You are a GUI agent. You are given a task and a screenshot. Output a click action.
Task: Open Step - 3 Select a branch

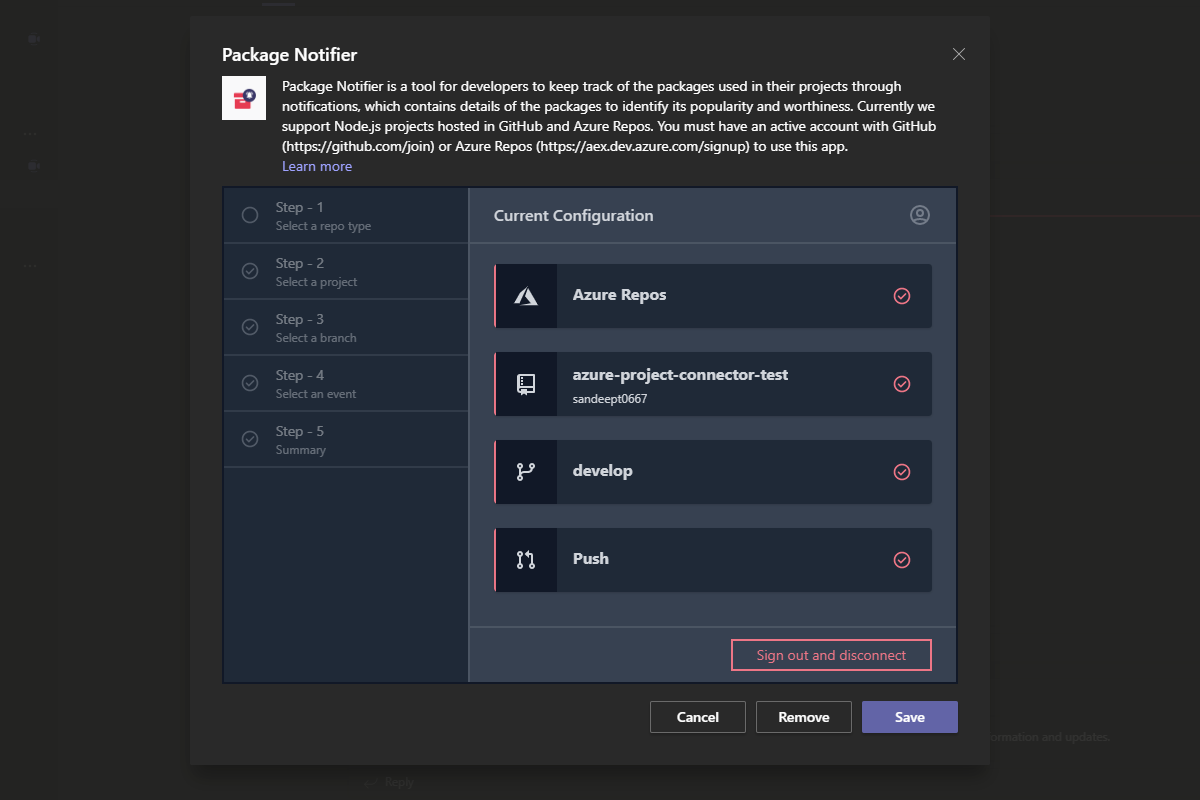pos(346,327)
